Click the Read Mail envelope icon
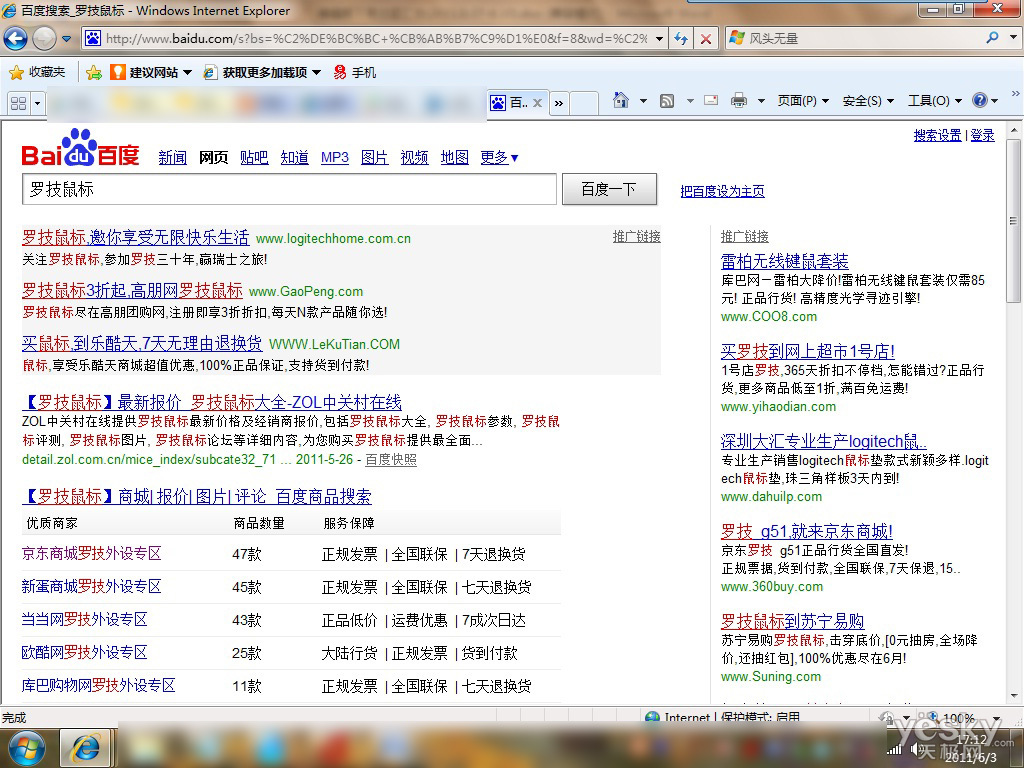Image resolution: width=1024 pixels, height=768 pixels. click(x=711, y=101)
